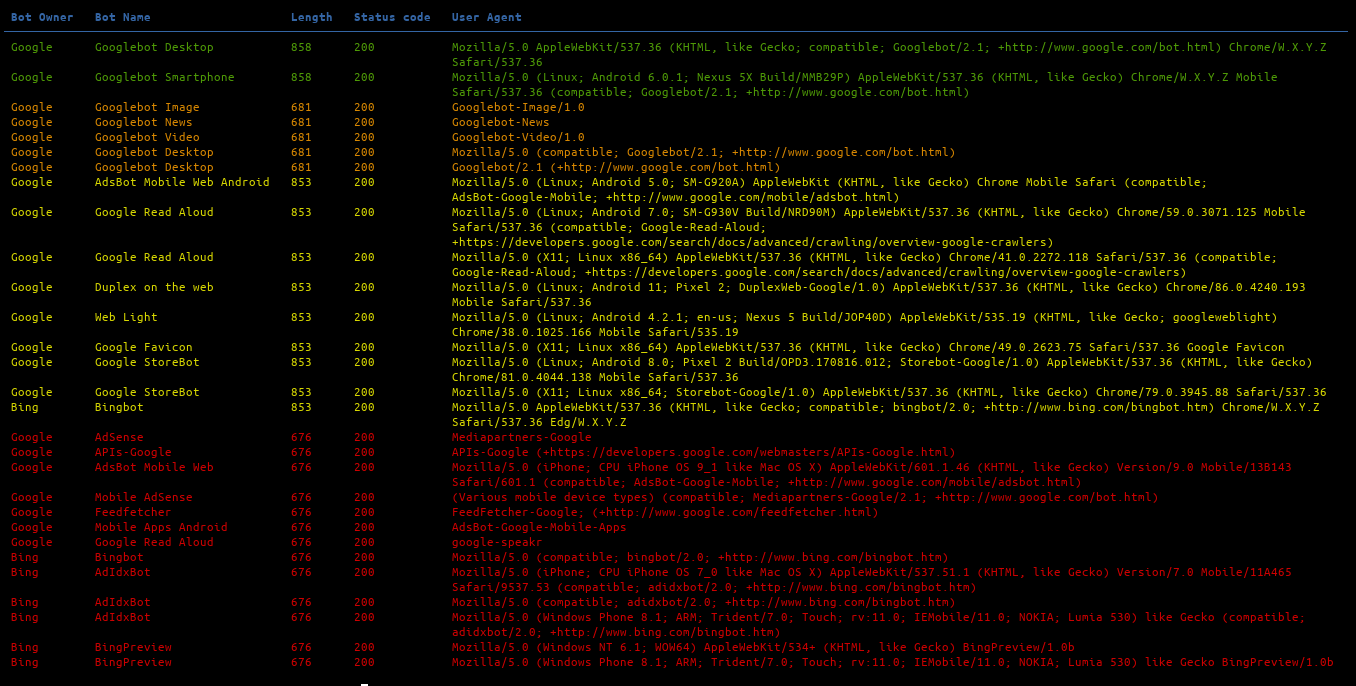Click the "Googlebot-News" user agent
Screen dimensions: 1356x686
pos(501,122)
